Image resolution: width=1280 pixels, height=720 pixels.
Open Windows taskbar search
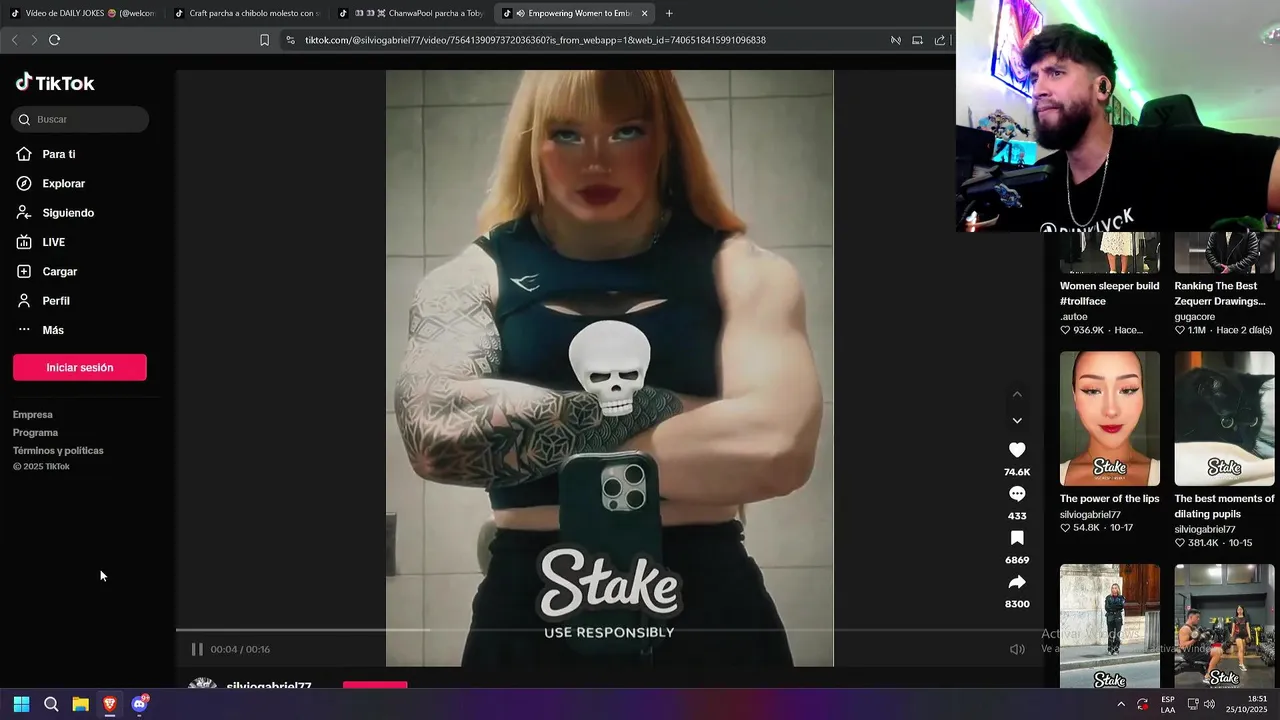(x=51, y=704)
